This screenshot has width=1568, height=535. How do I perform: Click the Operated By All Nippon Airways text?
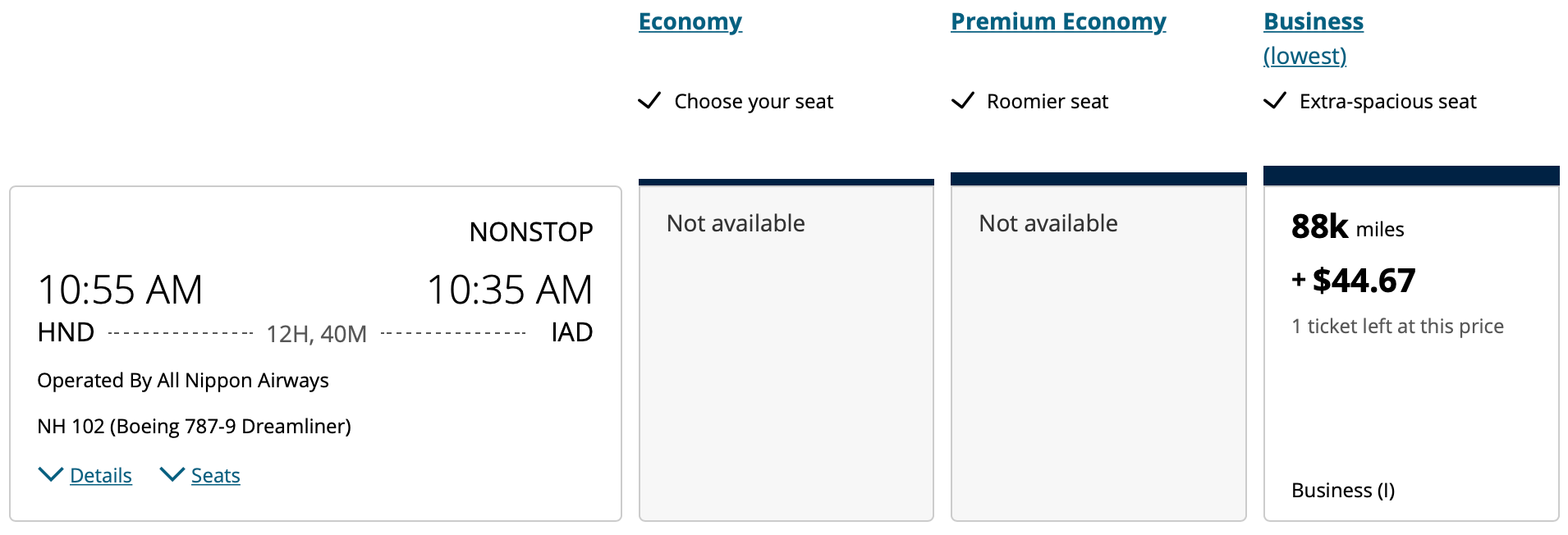(x=182, y=380)
